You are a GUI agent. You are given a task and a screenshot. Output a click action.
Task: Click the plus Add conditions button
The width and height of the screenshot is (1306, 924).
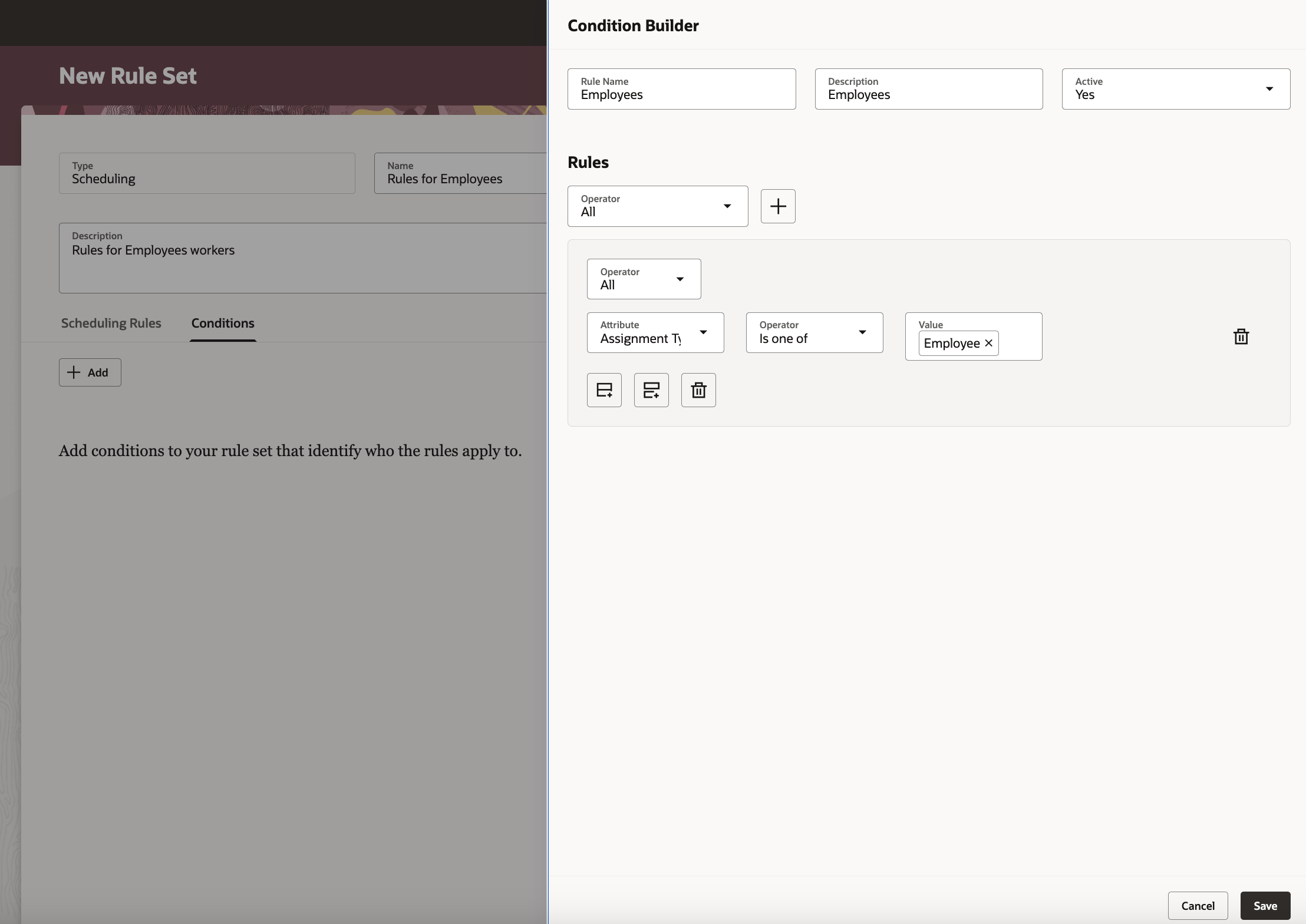(x=90, y=372)
